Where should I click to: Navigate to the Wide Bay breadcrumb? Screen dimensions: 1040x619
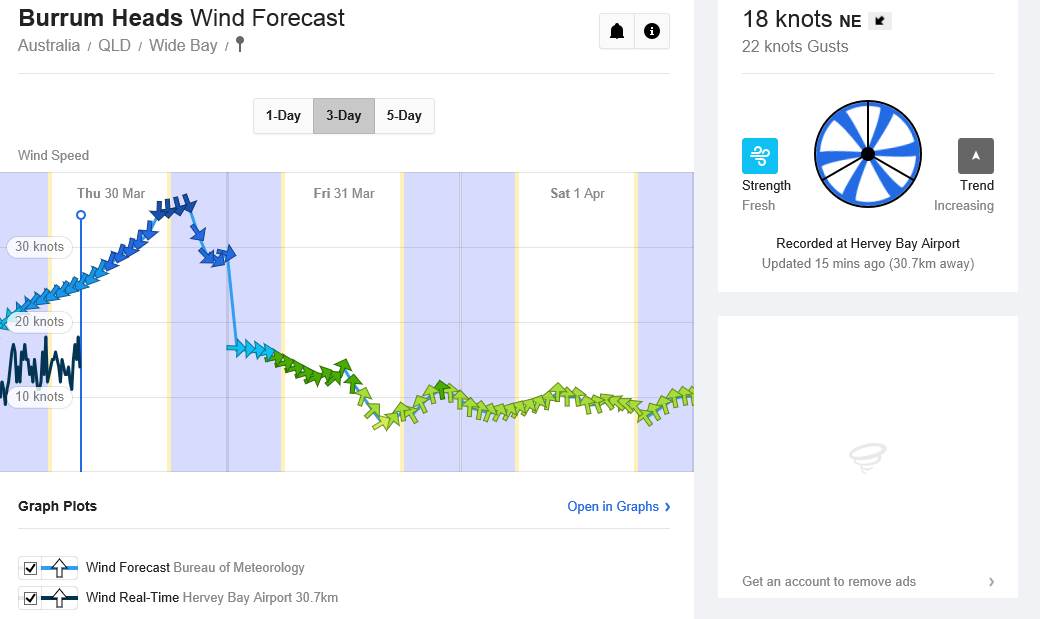click(183, 46)
